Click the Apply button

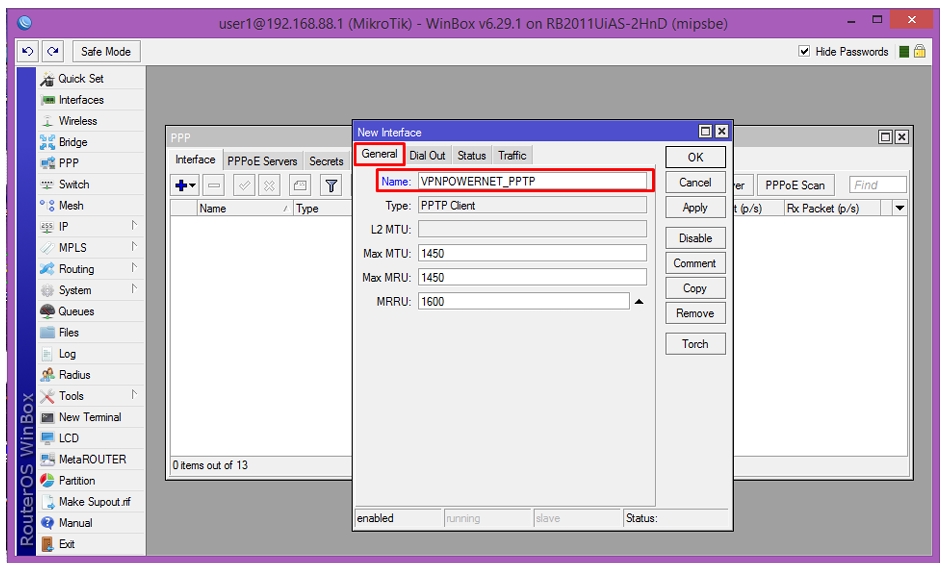(695, 207)
